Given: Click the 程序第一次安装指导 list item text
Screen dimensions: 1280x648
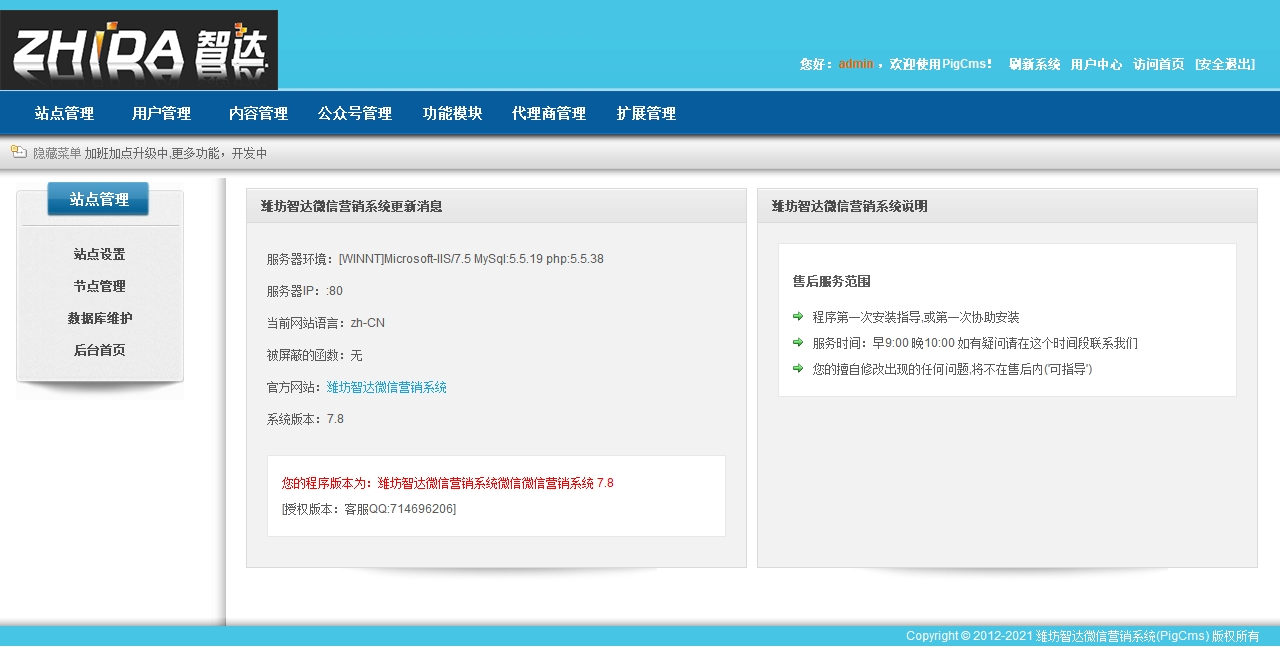Looking at the screenshot, I should [x=916, y=317].
